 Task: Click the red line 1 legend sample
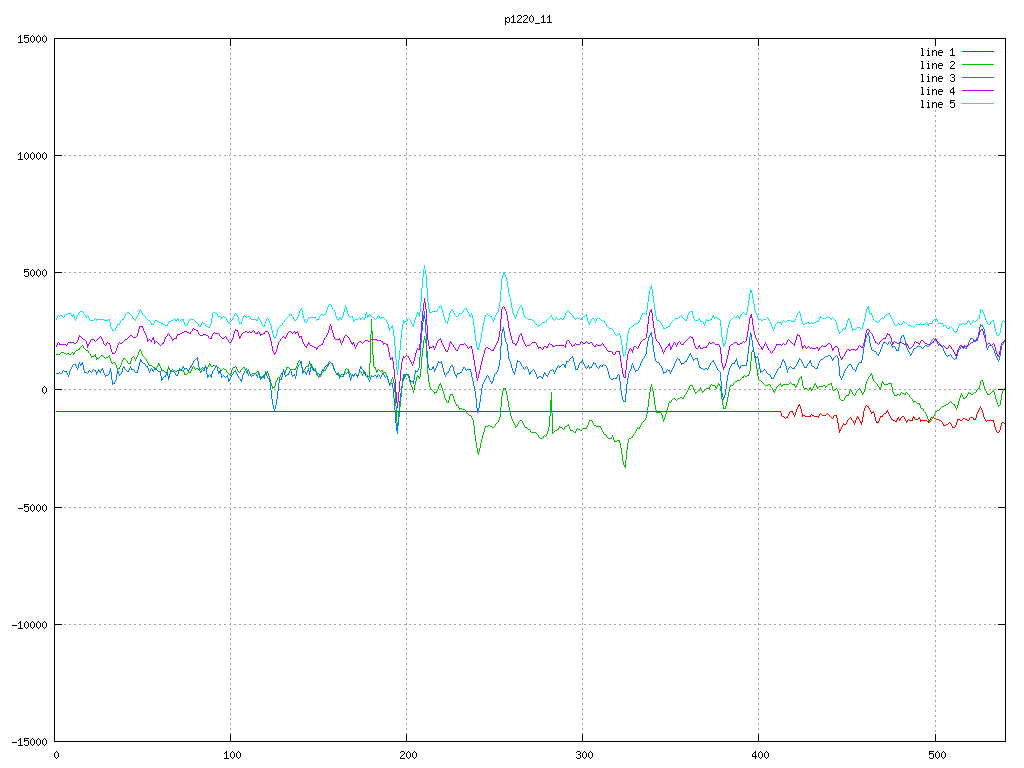978,52
